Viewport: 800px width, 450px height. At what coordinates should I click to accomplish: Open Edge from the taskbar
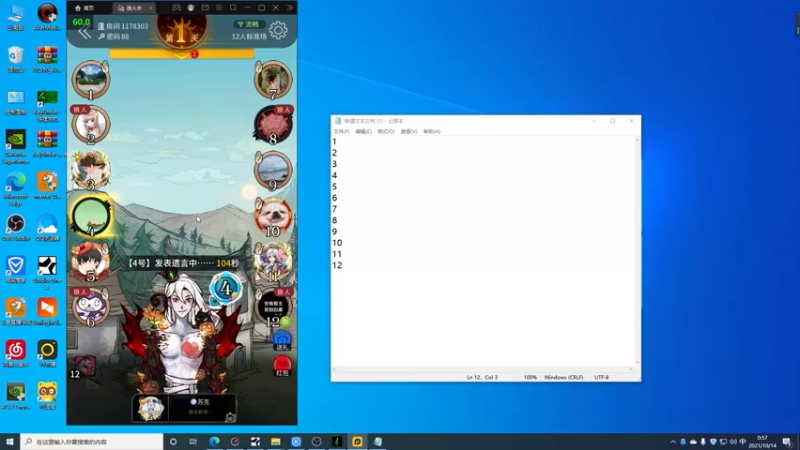[214, 441]
